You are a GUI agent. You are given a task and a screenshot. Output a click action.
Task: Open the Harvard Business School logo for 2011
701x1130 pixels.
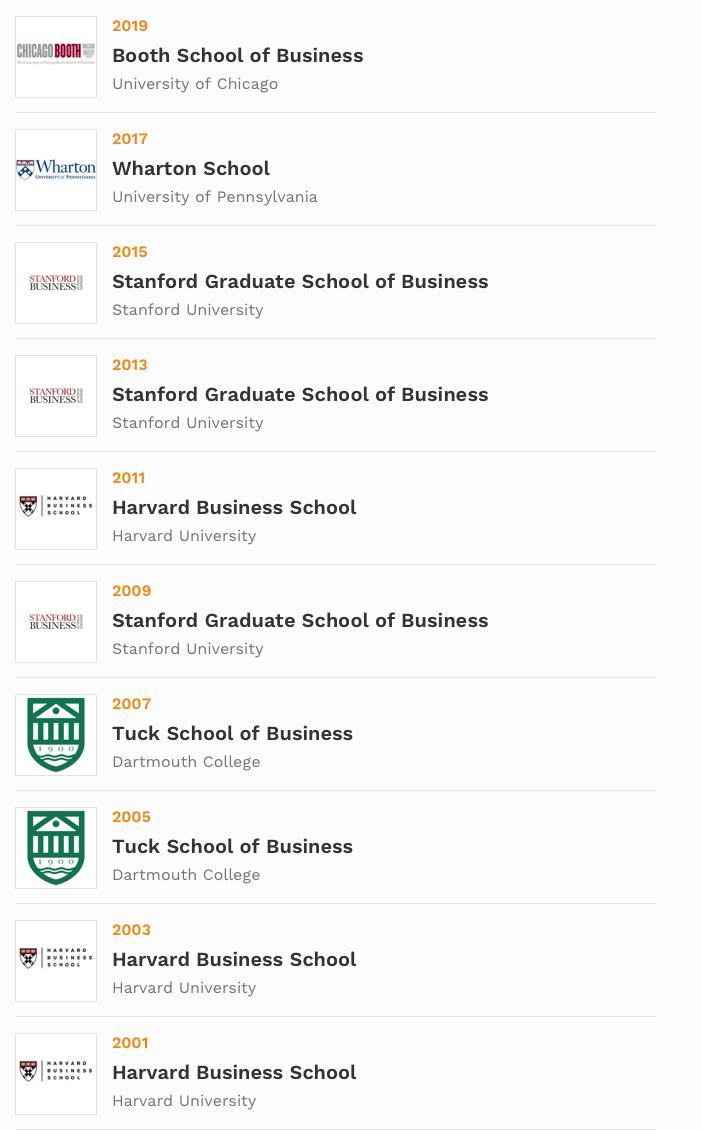coord(56,509)
